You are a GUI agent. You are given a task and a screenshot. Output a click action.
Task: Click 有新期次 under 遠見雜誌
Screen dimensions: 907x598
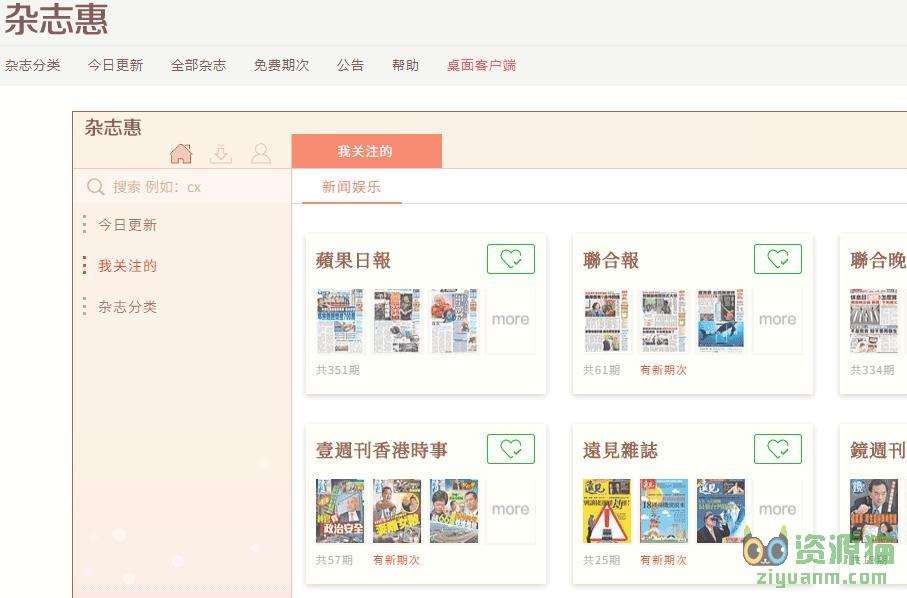coord(663,560)
